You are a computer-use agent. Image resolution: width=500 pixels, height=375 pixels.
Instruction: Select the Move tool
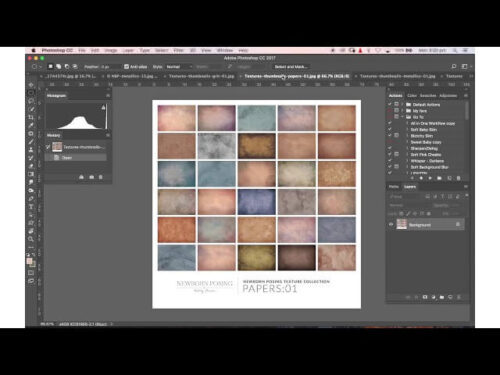pyautogui.click(x=31, y=85)
